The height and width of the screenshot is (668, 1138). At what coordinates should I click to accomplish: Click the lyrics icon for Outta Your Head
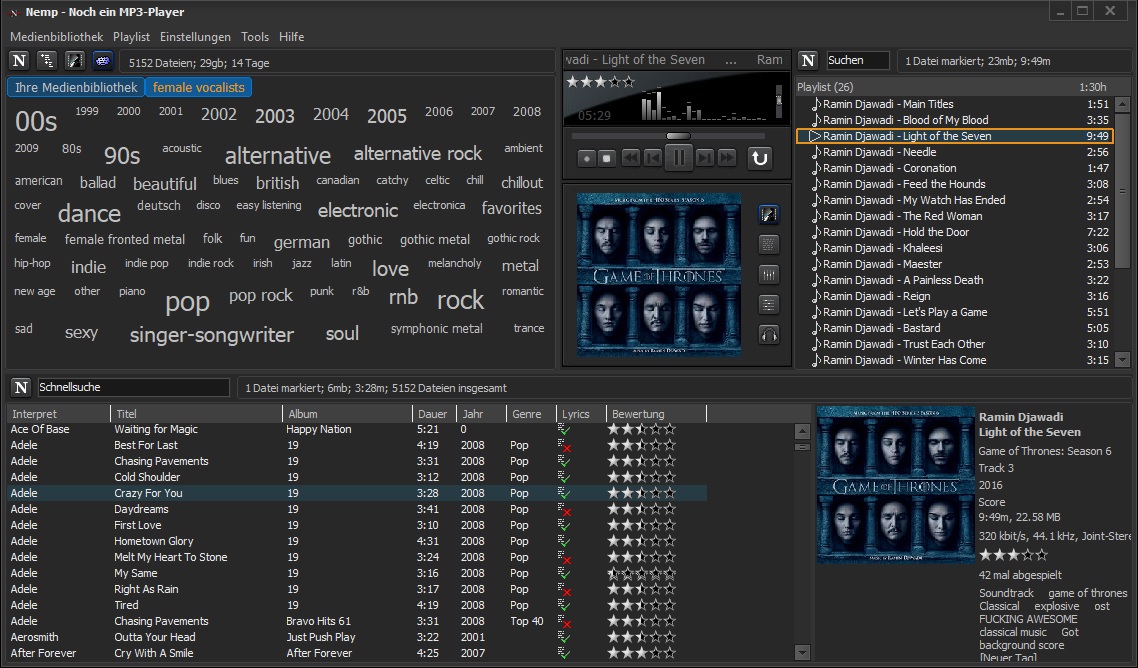tap(564, 637)
